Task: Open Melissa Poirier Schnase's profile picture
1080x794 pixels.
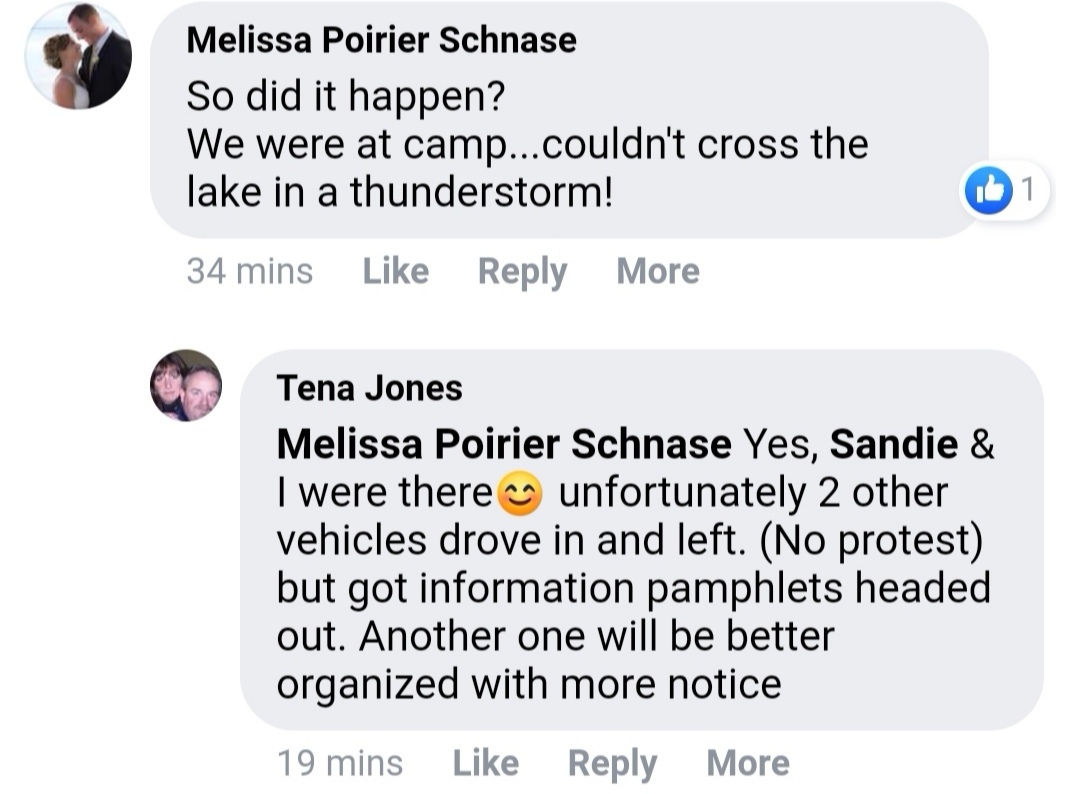Action: click(x=78, y=56)
